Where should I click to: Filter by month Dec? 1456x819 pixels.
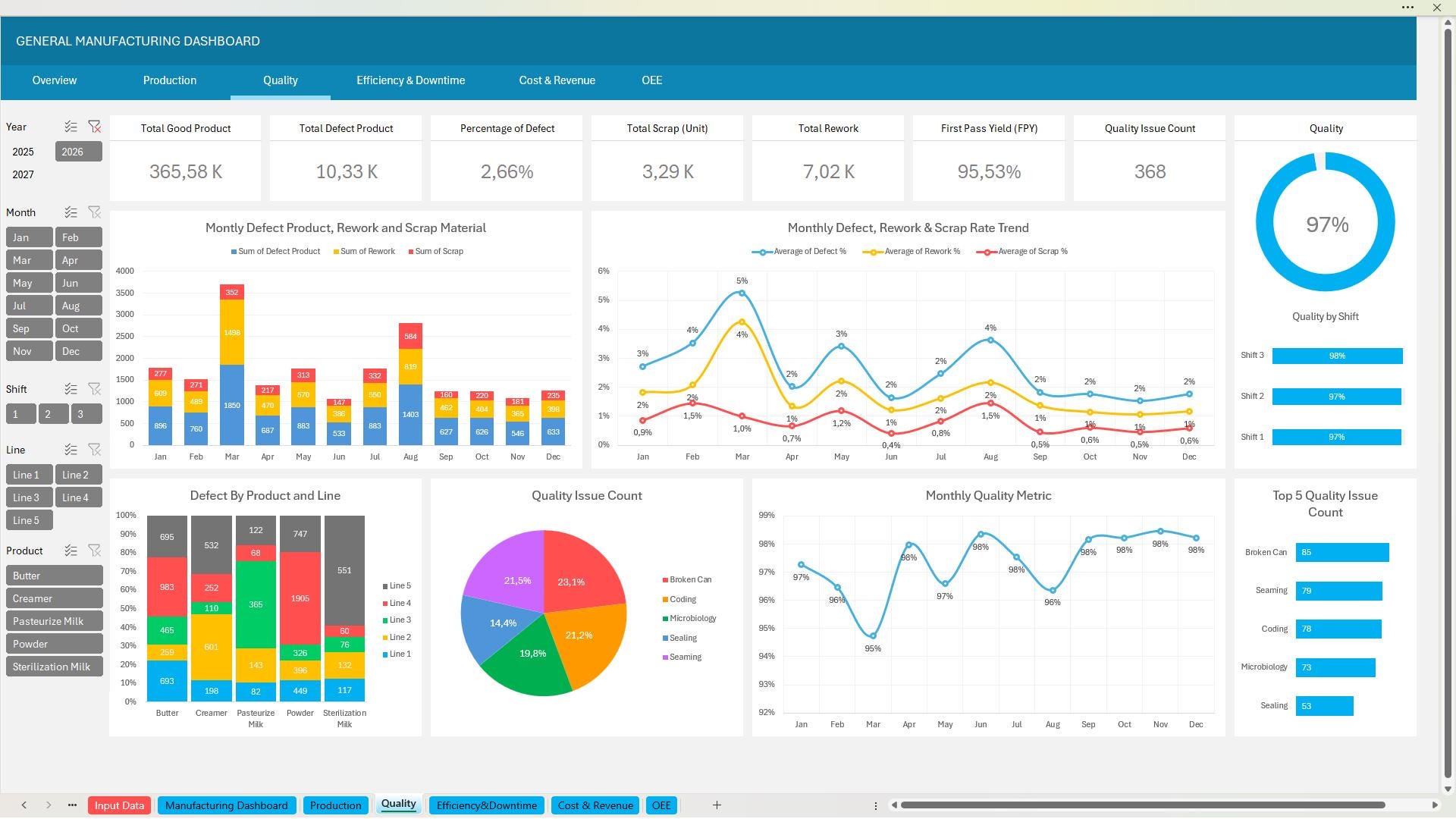(78, 351)
